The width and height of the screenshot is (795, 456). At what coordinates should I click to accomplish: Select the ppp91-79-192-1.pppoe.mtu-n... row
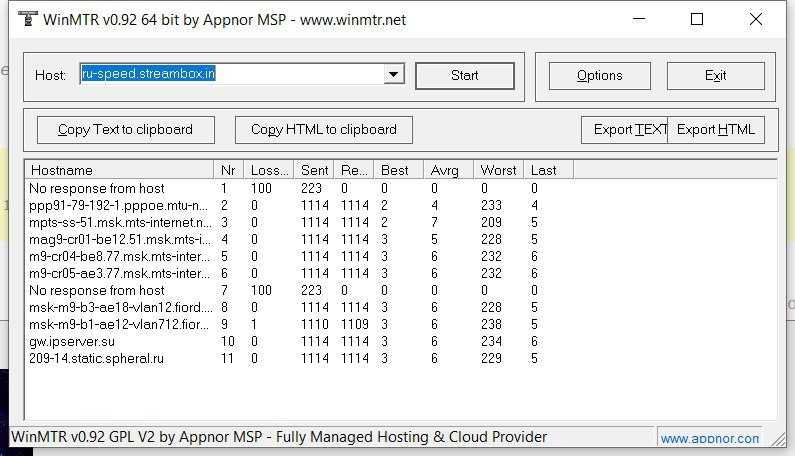click(x=299, y=205)
